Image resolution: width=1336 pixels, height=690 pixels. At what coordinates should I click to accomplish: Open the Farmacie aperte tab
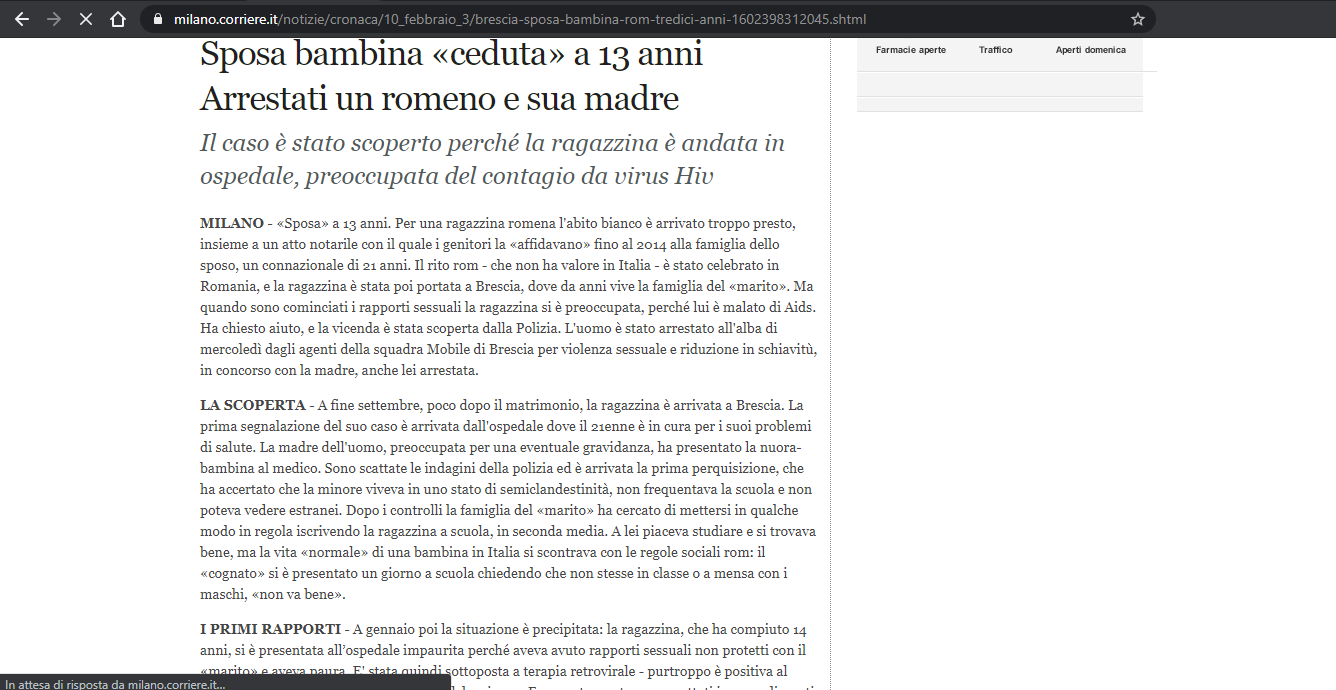tap(910, 50)
